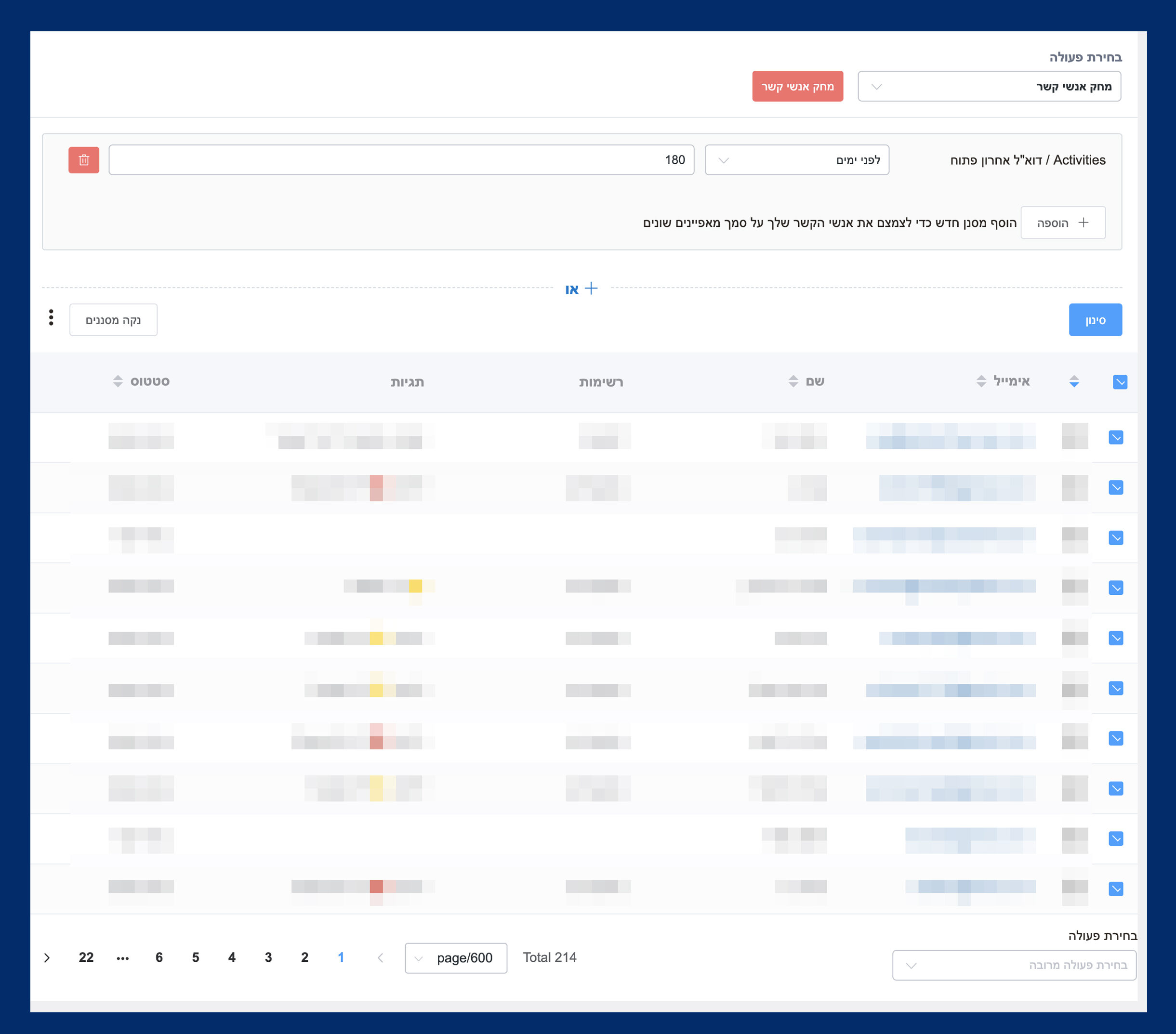The image size is (1176, 1034).
Task: Click the plus OR condition icon
Action: [x=591, y=288]
